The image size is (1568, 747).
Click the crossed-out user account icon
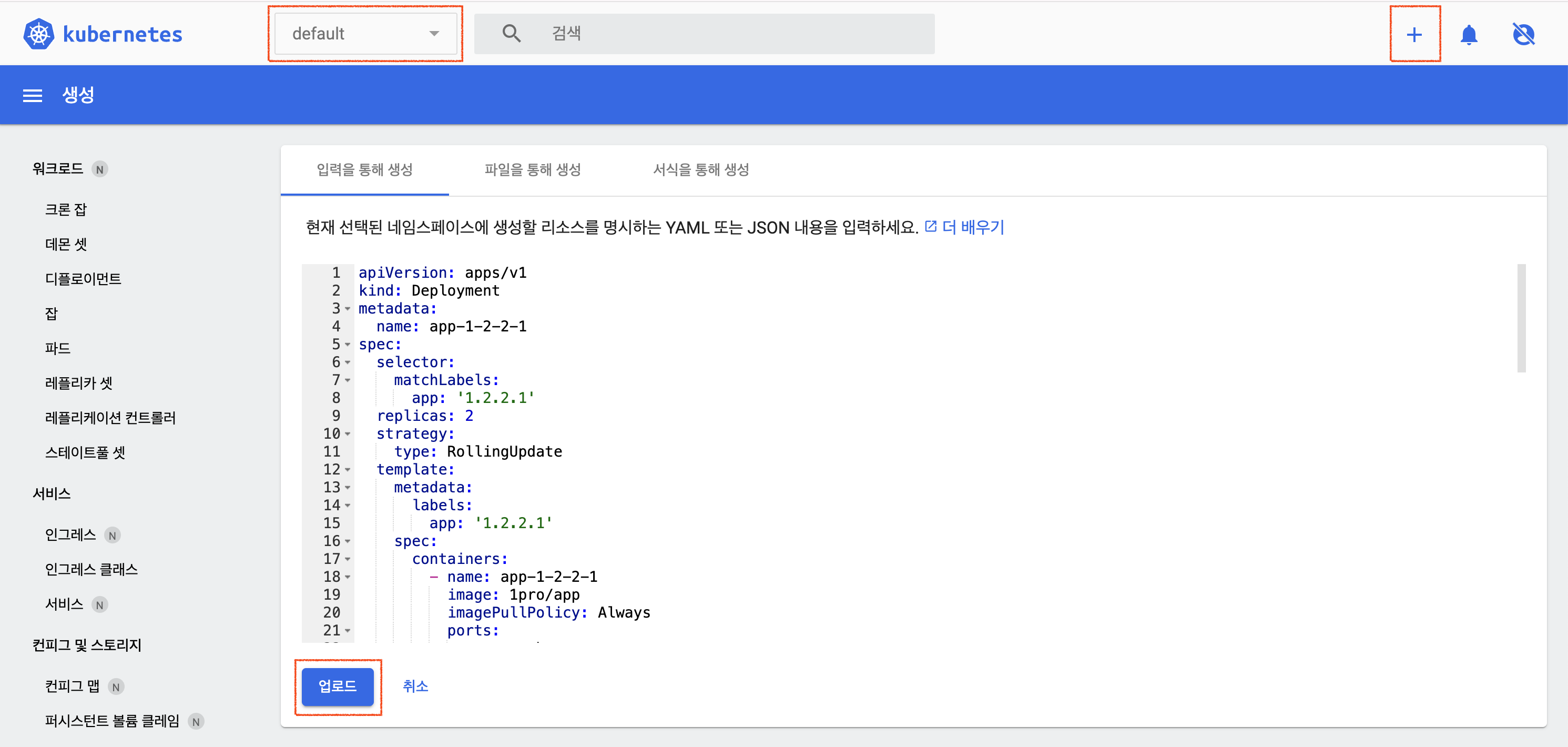[1523, 35]
